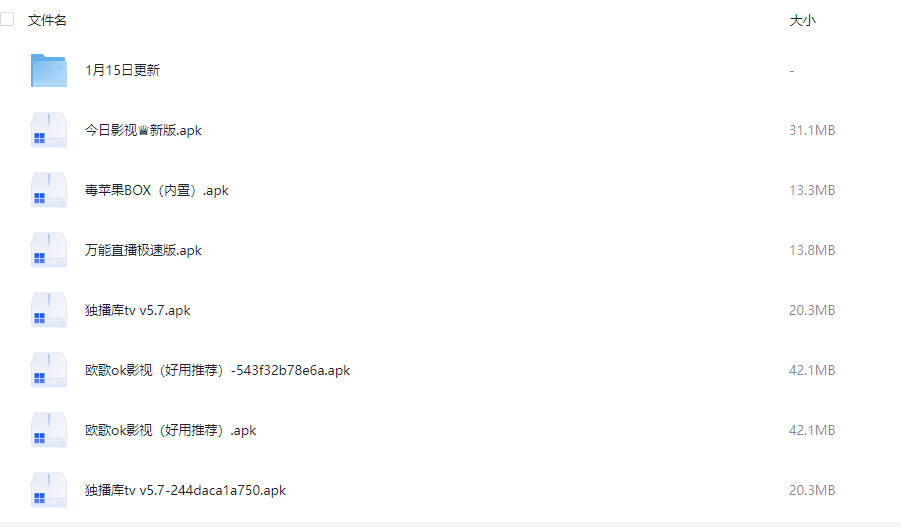Click the file name 毒苹果BOX（内置）.apk

157,190
